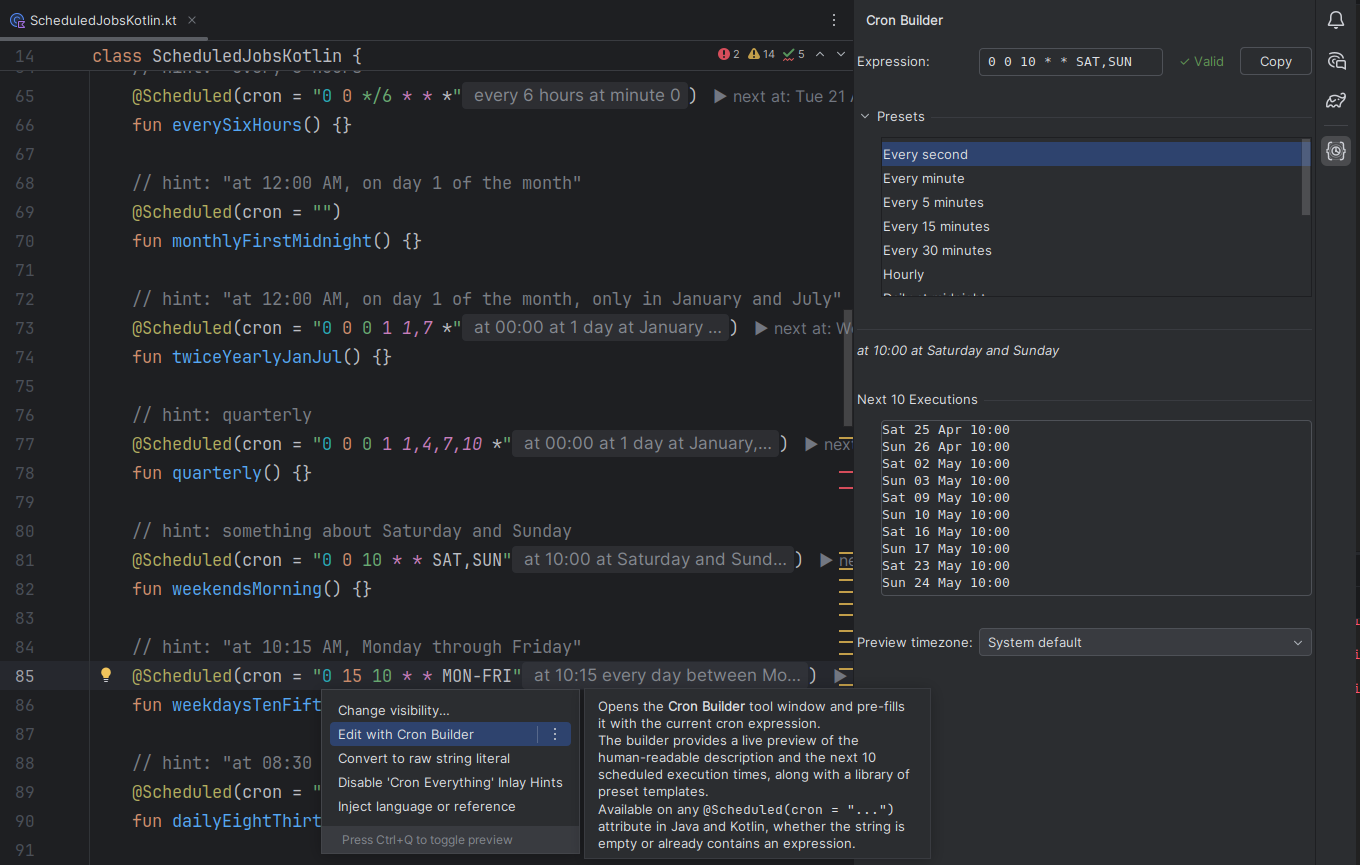
Task: Open the AI Assistant chat tool window icon
Action: coord(1336,61)
